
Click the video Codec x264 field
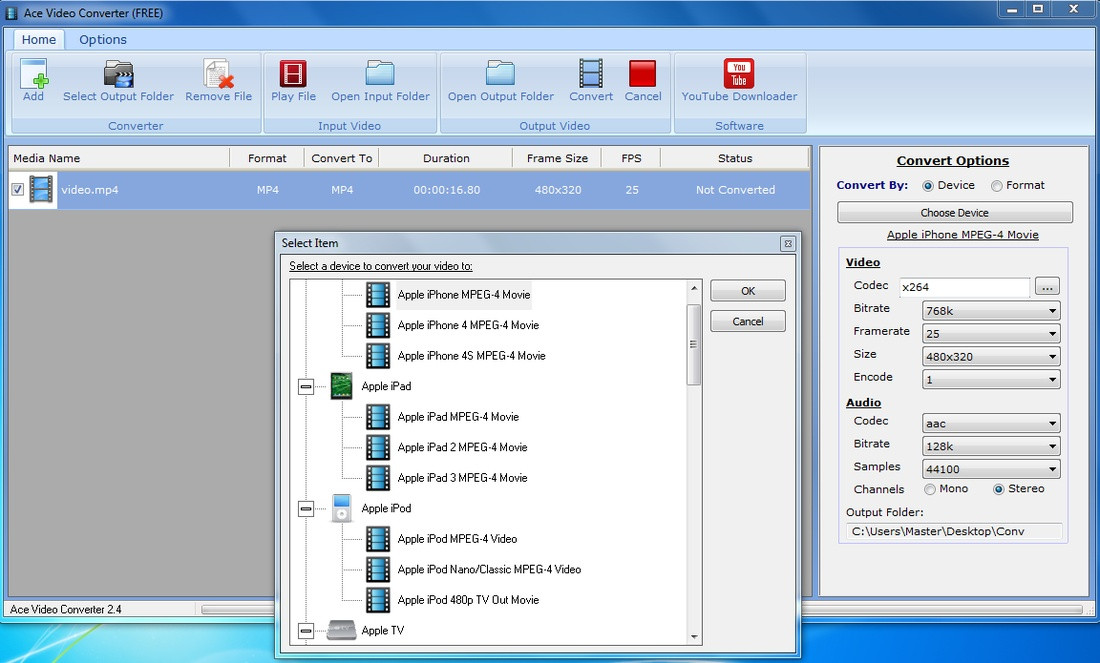[x=965, y=287]
